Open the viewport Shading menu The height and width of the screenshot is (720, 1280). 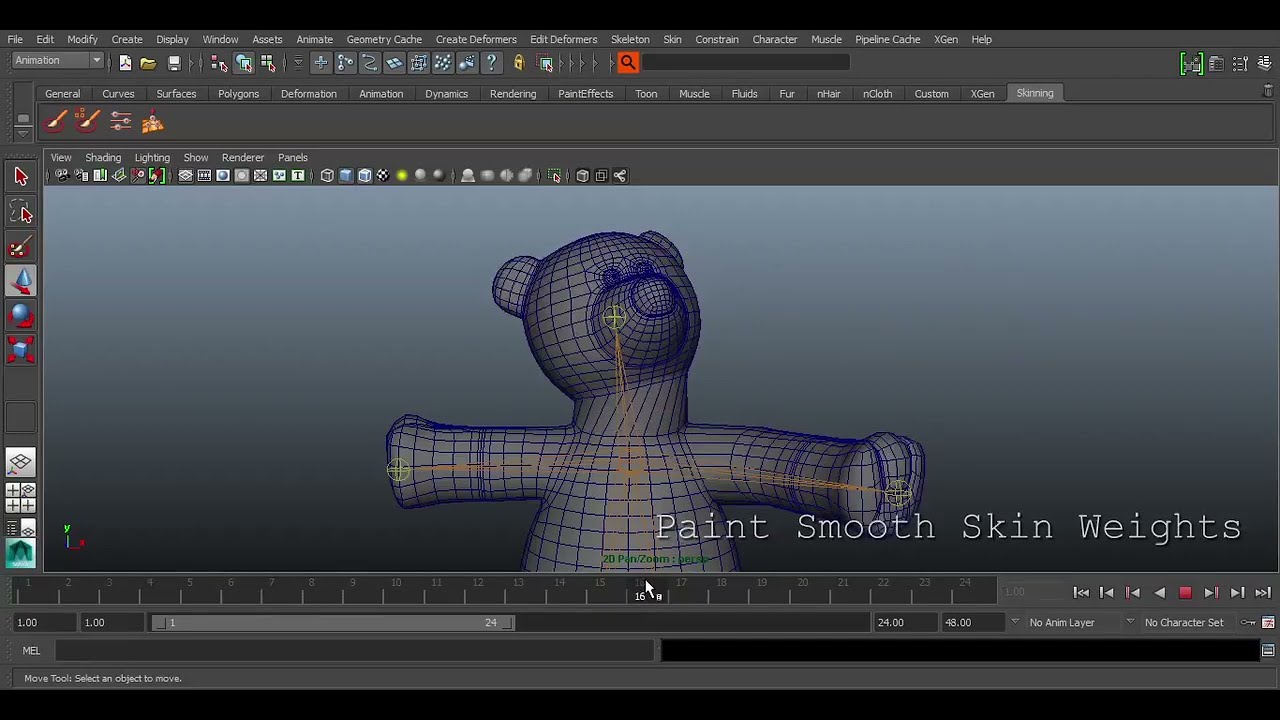coord(103,157)
